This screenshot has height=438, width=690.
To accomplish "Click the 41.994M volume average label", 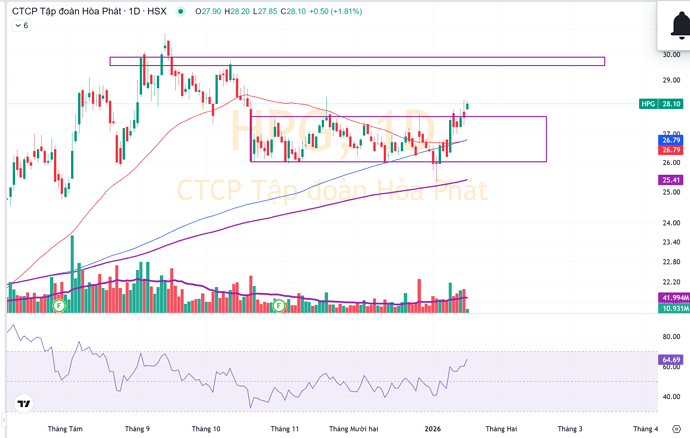I will point(674,298).
